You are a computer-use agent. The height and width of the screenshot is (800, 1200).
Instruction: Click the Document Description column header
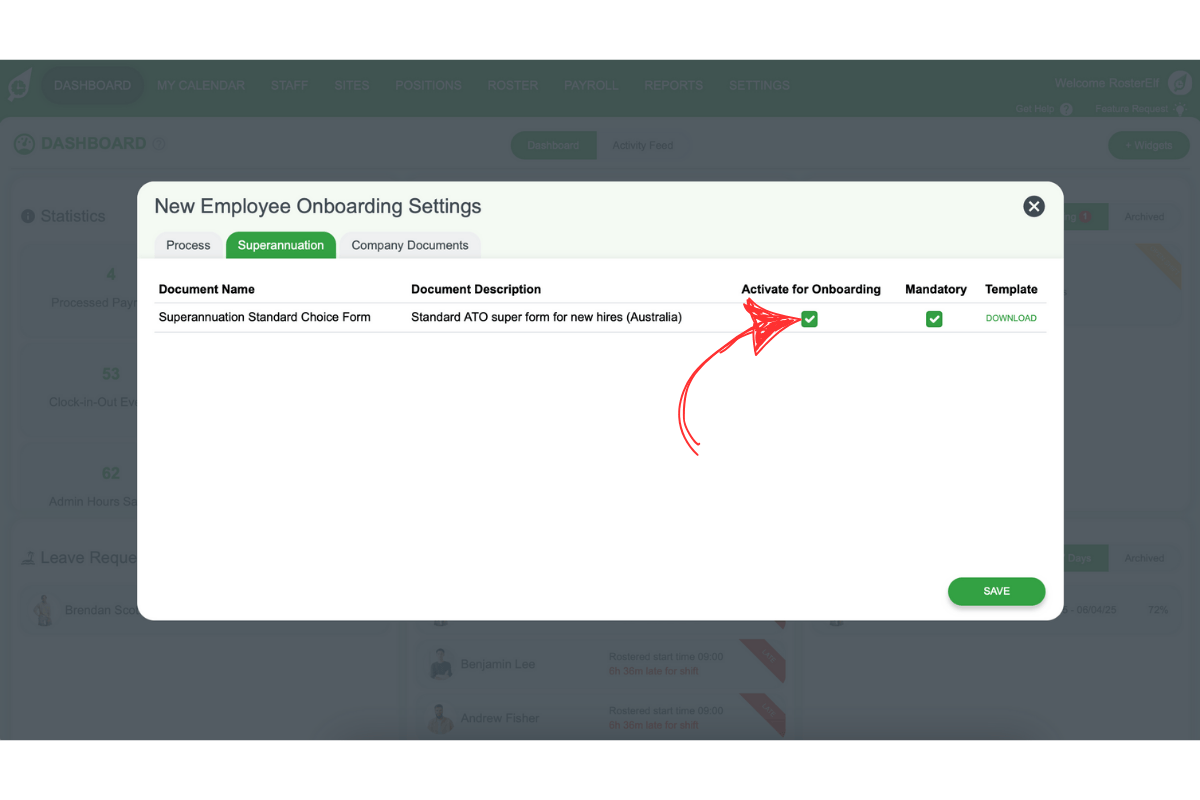click(x=476, y=289)
